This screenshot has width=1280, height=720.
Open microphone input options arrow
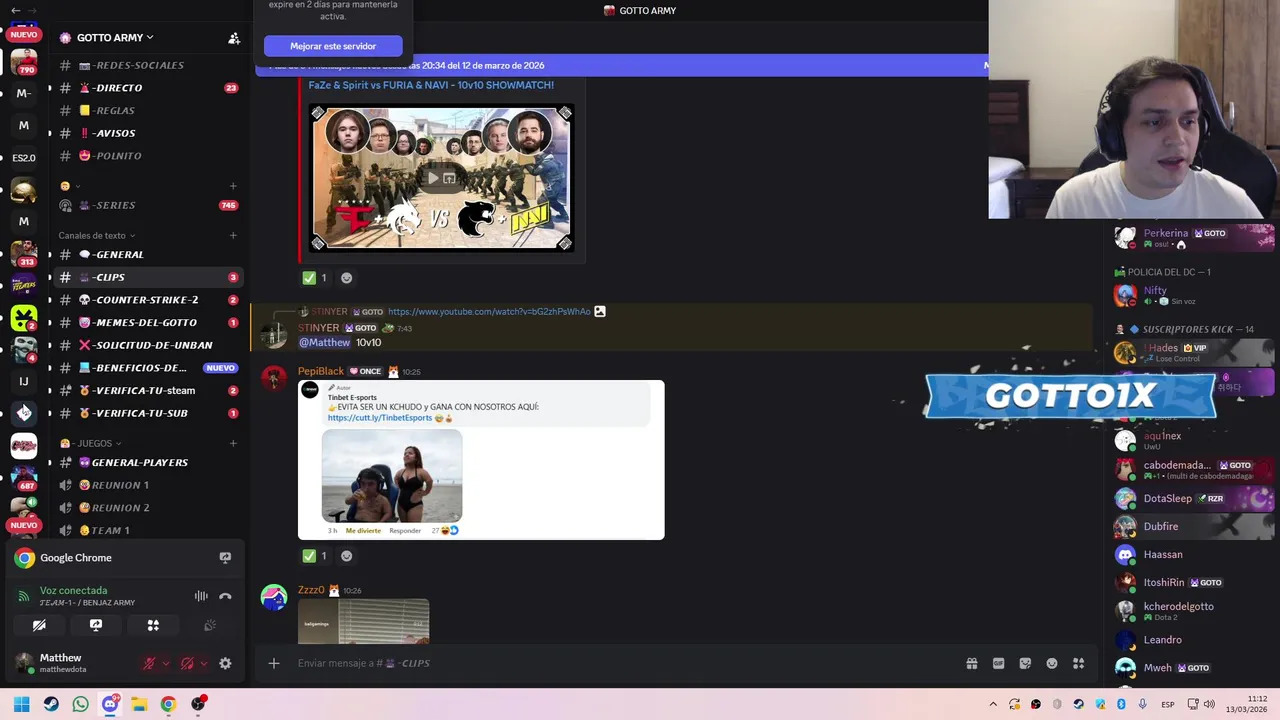(166, 663)
